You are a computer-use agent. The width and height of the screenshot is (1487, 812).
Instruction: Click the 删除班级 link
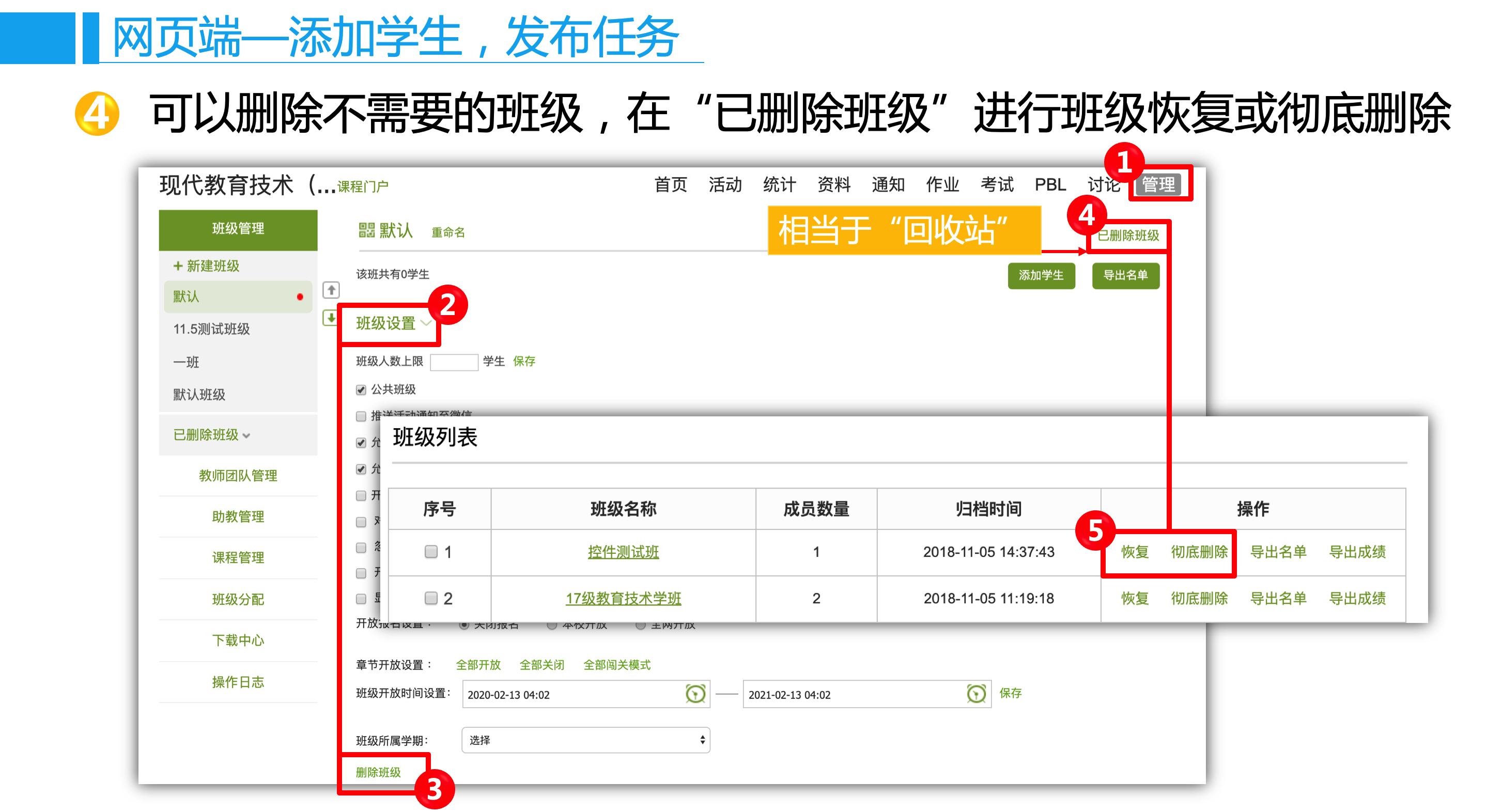click(x=378, y=772)
